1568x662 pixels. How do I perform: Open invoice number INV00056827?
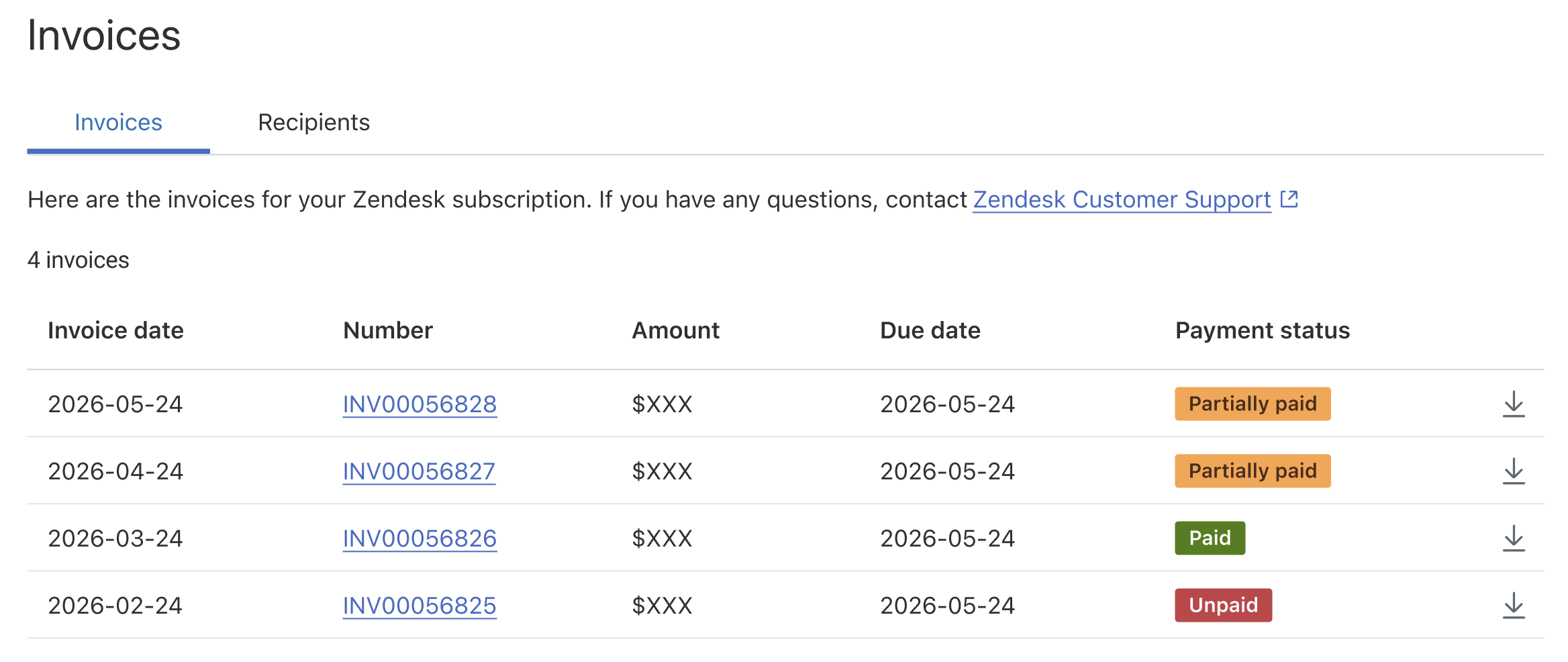(419, 471)
